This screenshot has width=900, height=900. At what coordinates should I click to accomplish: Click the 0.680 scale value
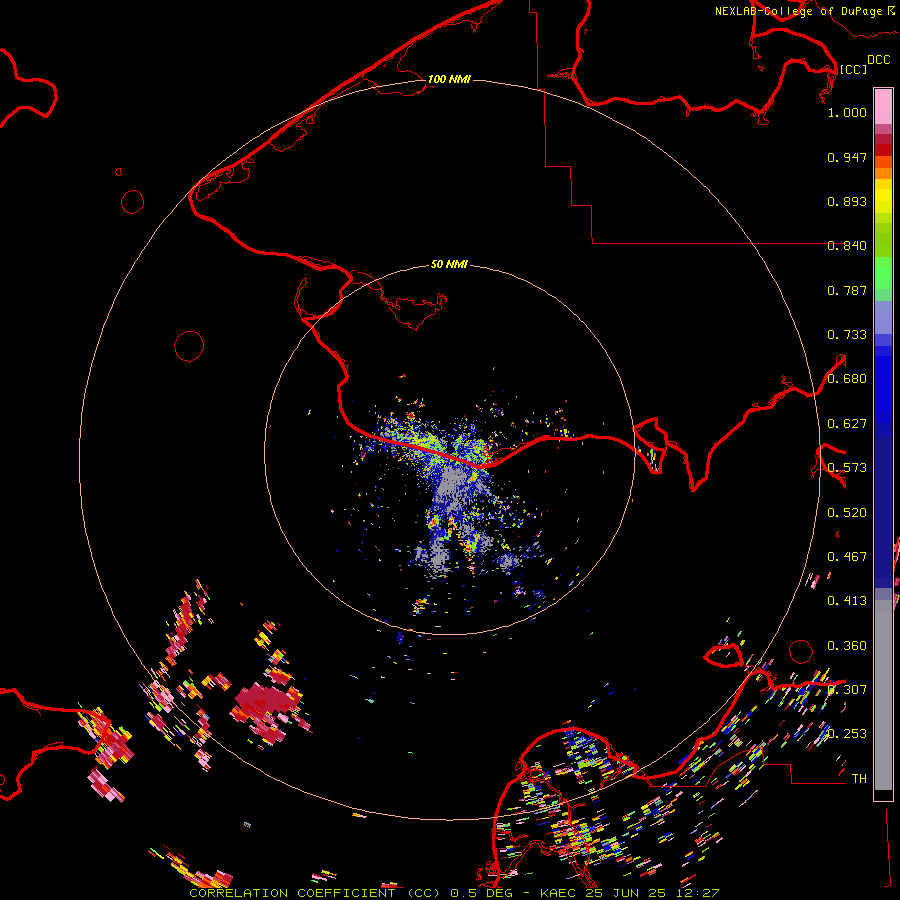point(847,379)
